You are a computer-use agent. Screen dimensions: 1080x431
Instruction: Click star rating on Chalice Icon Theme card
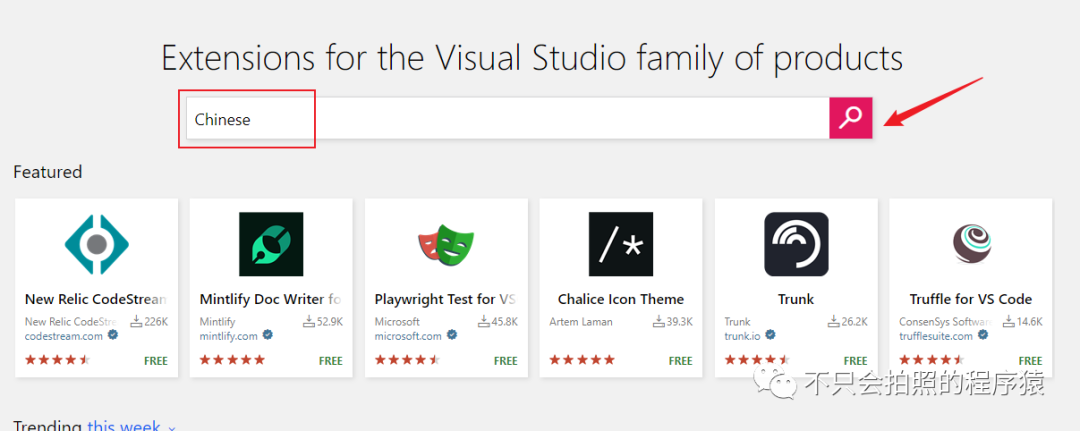pyautogui.click(x=582, y=359)
